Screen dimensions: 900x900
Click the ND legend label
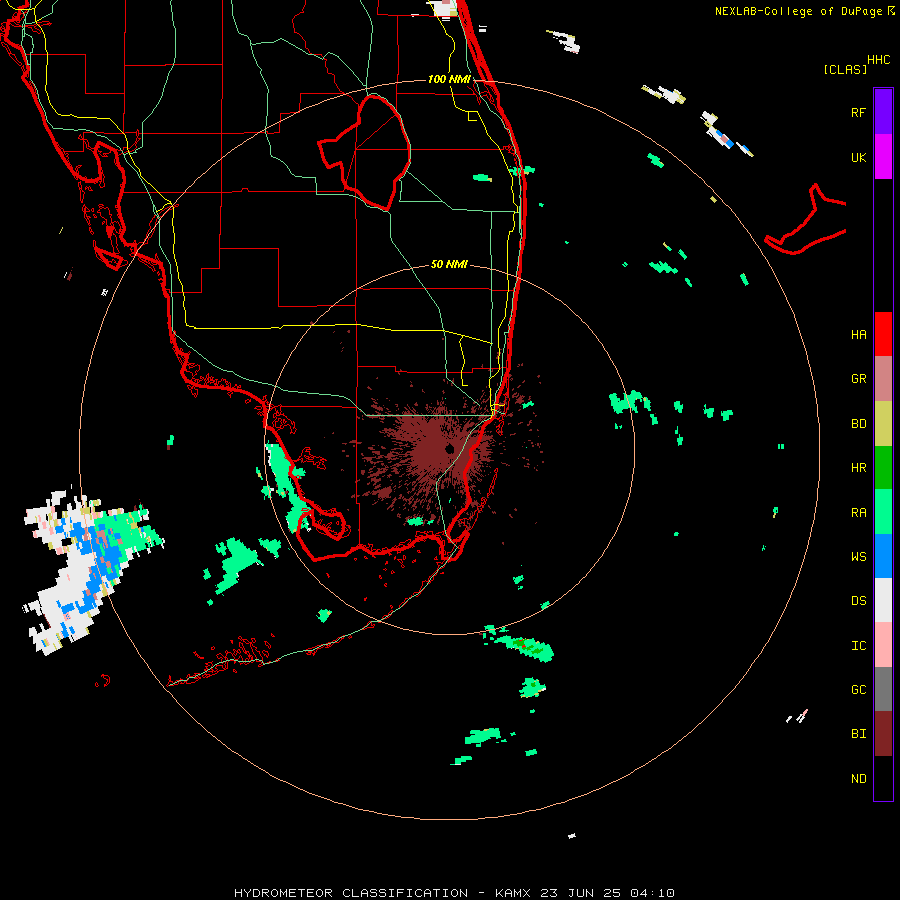(x=858, y=779)
